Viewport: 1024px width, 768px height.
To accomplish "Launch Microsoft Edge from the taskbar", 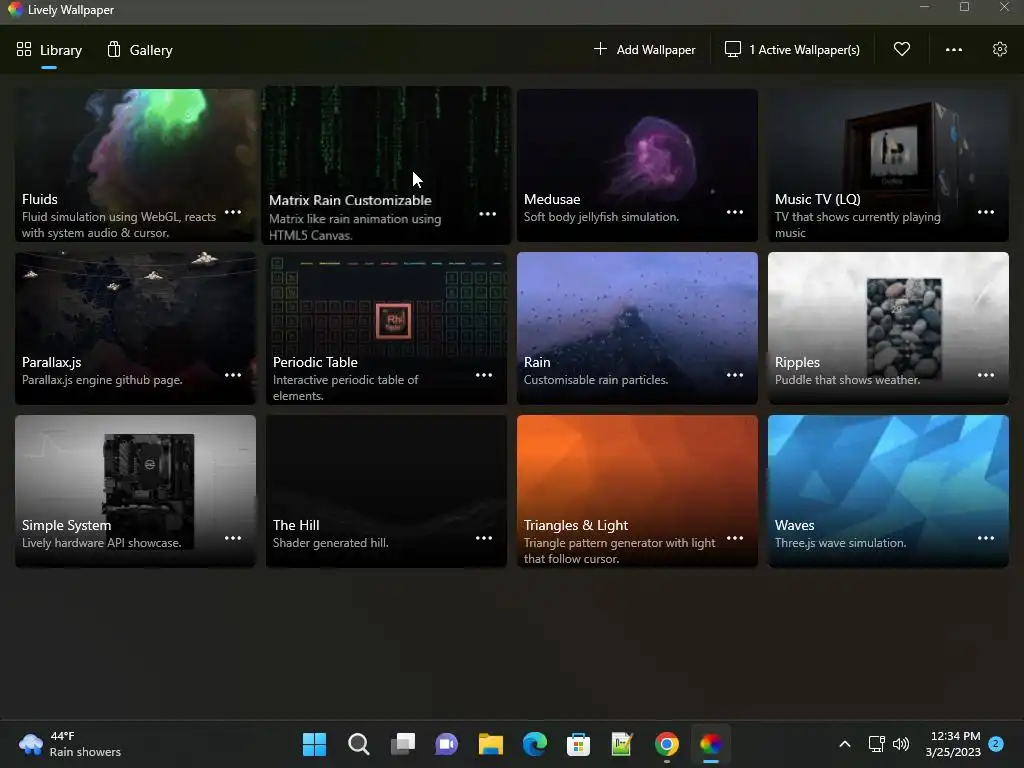I will (534, 744).
